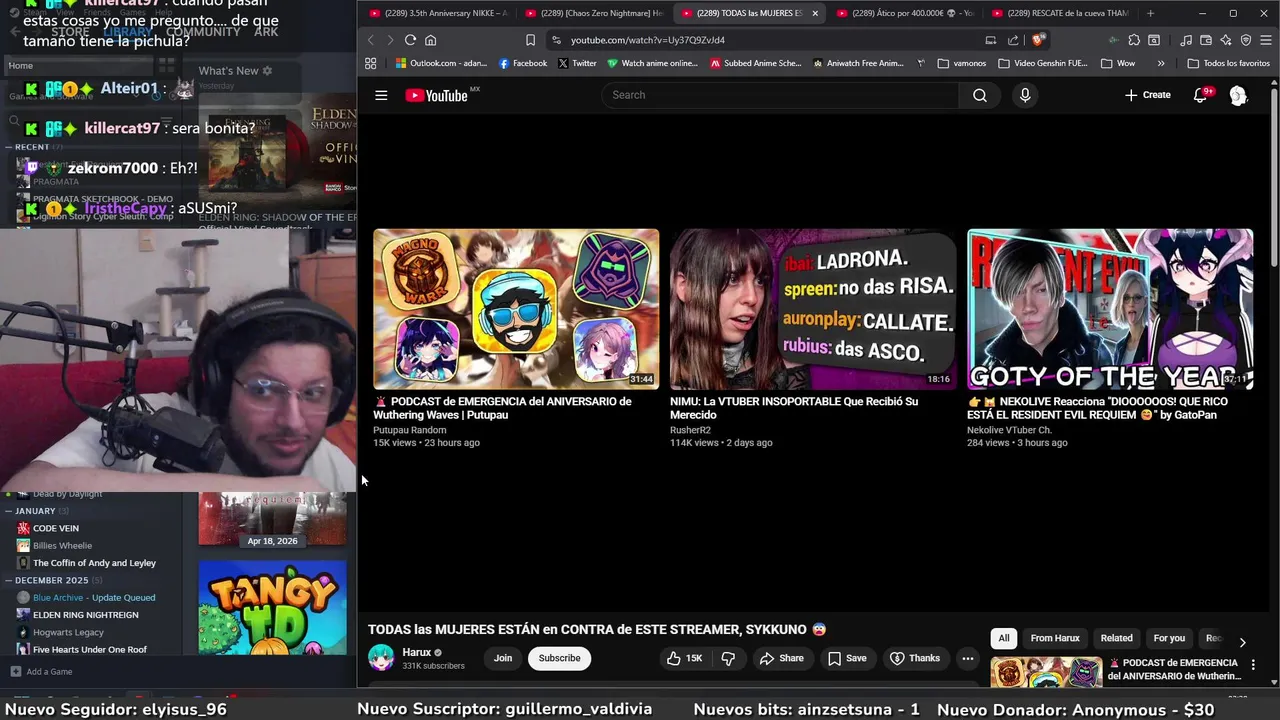Click the Share button under the video

781,658
